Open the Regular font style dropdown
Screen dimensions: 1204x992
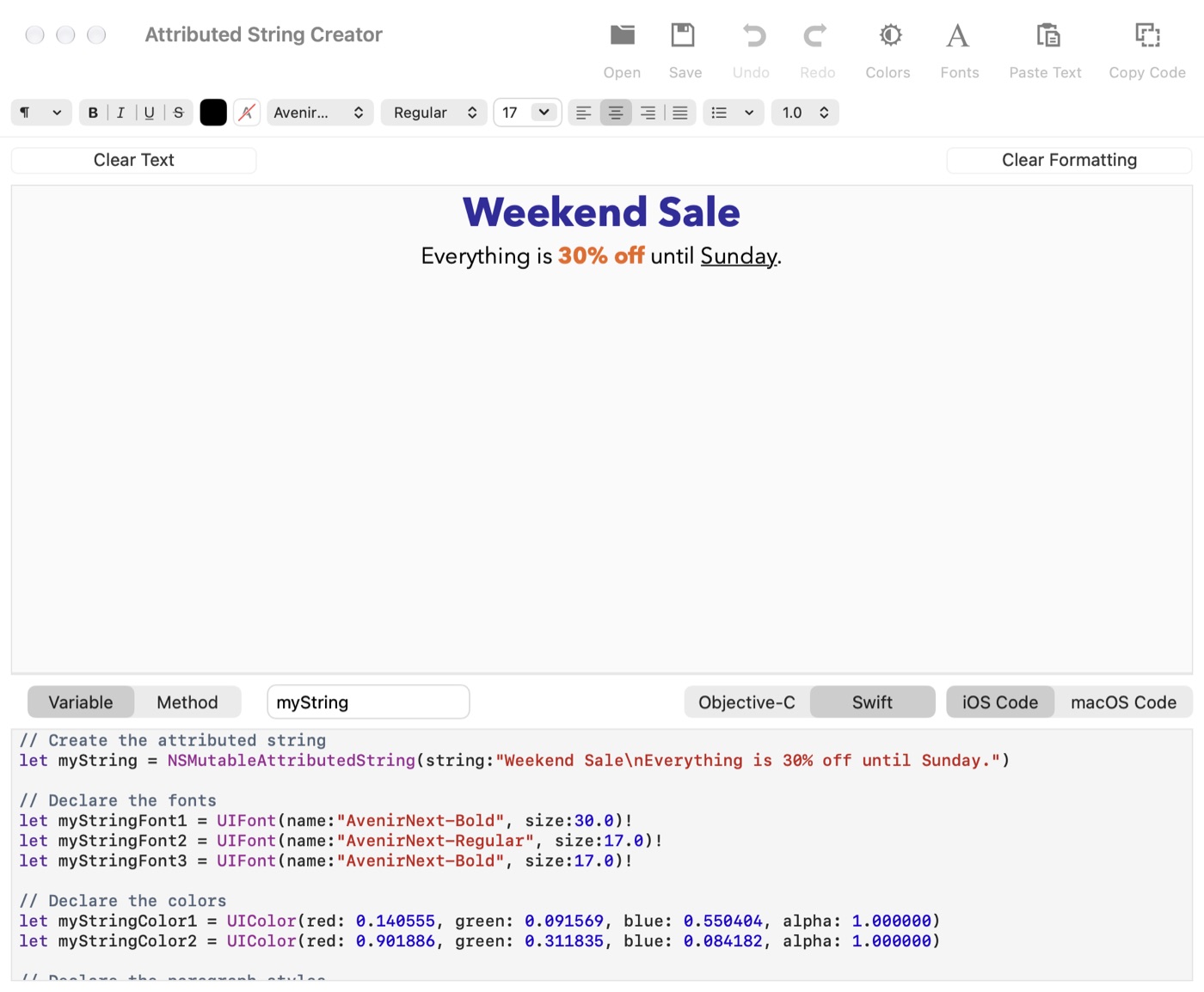(x=434, y=113)
